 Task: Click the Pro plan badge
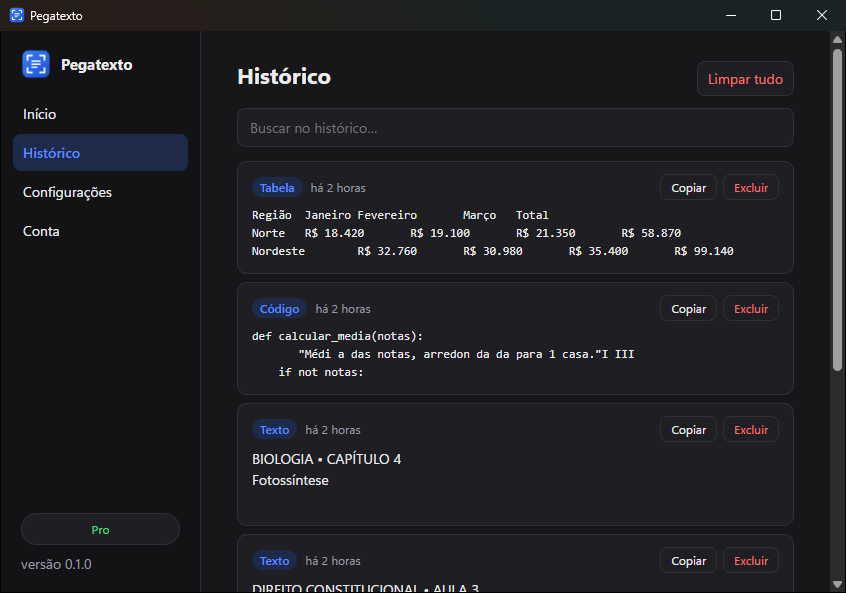(x=100, y=529)
